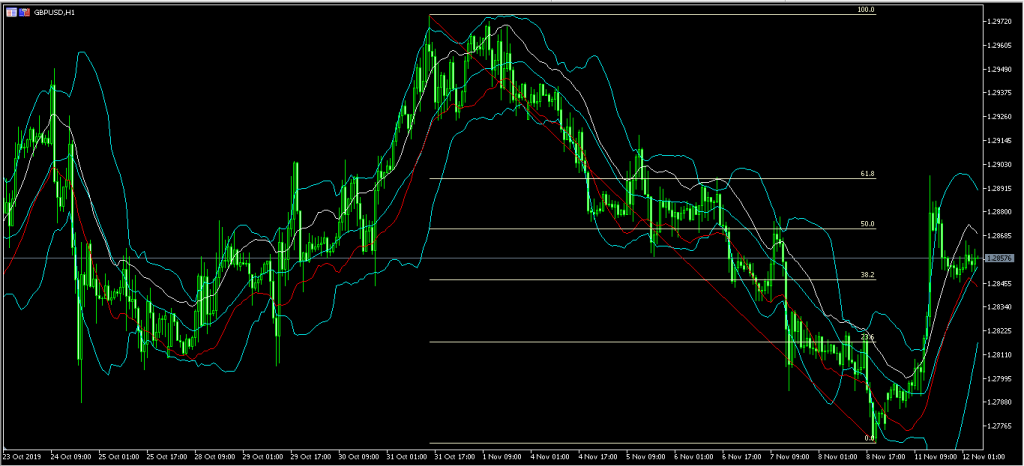Select the 100.0 Fibonacci level label

click(866, 10)
